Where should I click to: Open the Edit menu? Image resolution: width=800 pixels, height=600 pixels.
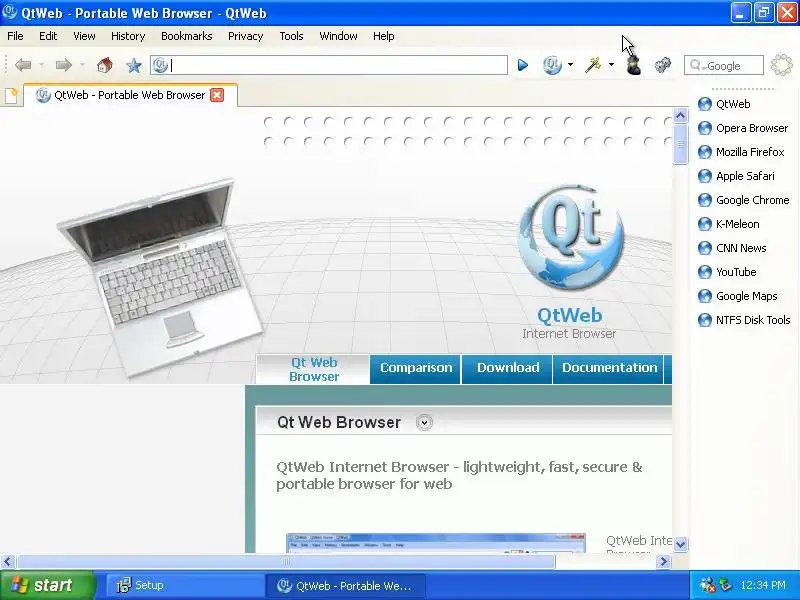[48, 36]
